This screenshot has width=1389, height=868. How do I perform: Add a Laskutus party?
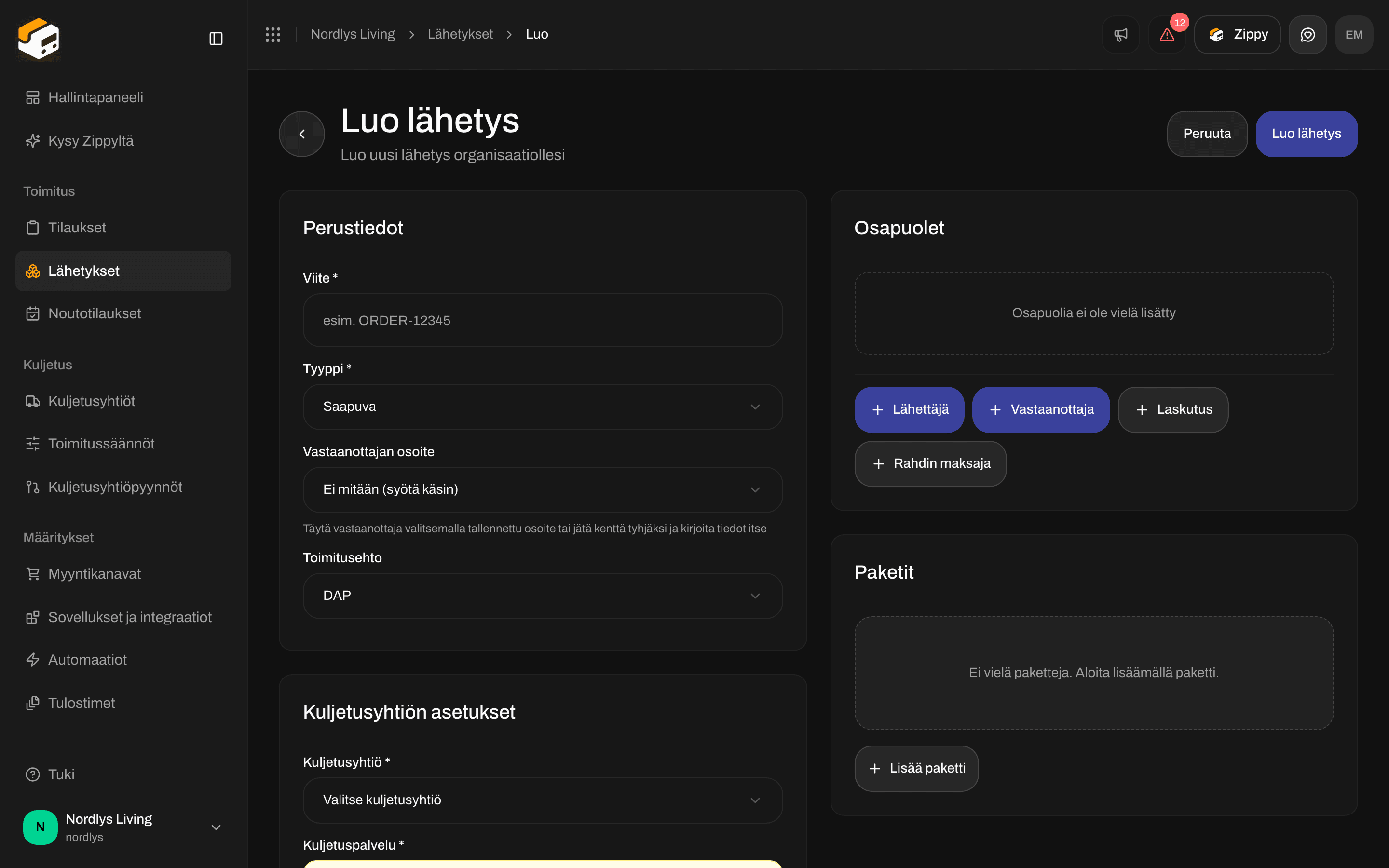click(1173, 410)
